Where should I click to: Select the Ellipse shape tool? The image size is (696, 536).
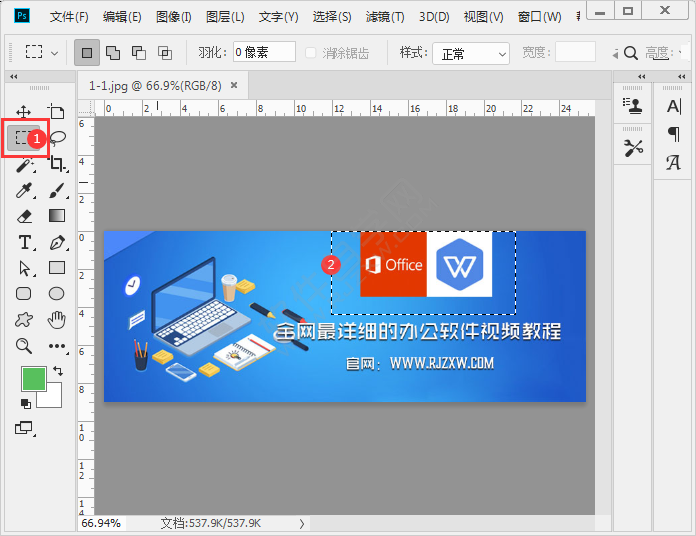click(x=56, y=293)
